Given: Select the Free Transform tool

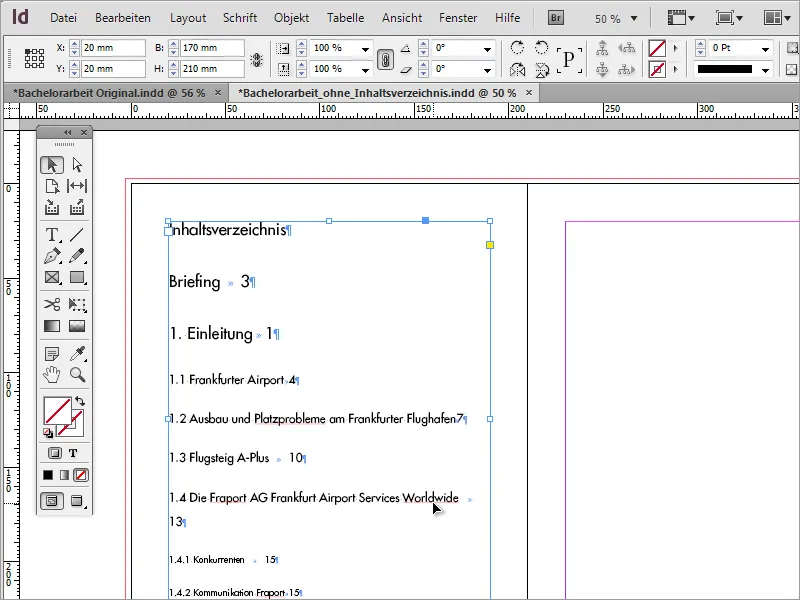Looking at the screenshot, I should pyautogui.click(x=77, y=305).
